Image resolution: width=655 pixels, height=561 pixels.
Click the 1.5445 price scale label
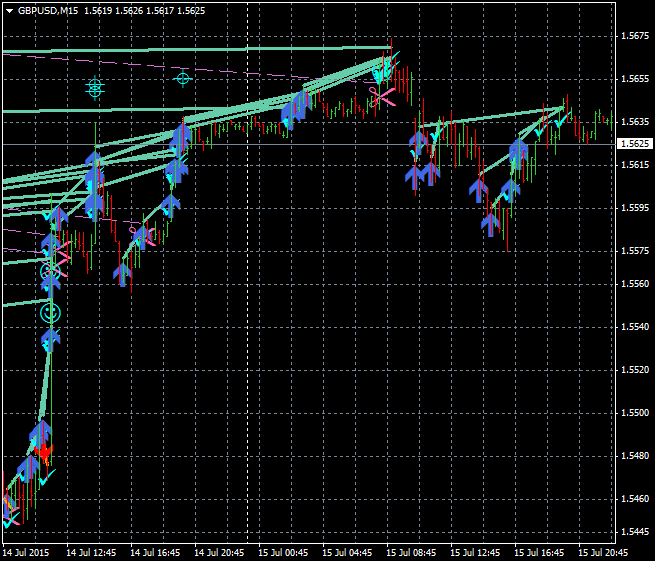point(635,532)
